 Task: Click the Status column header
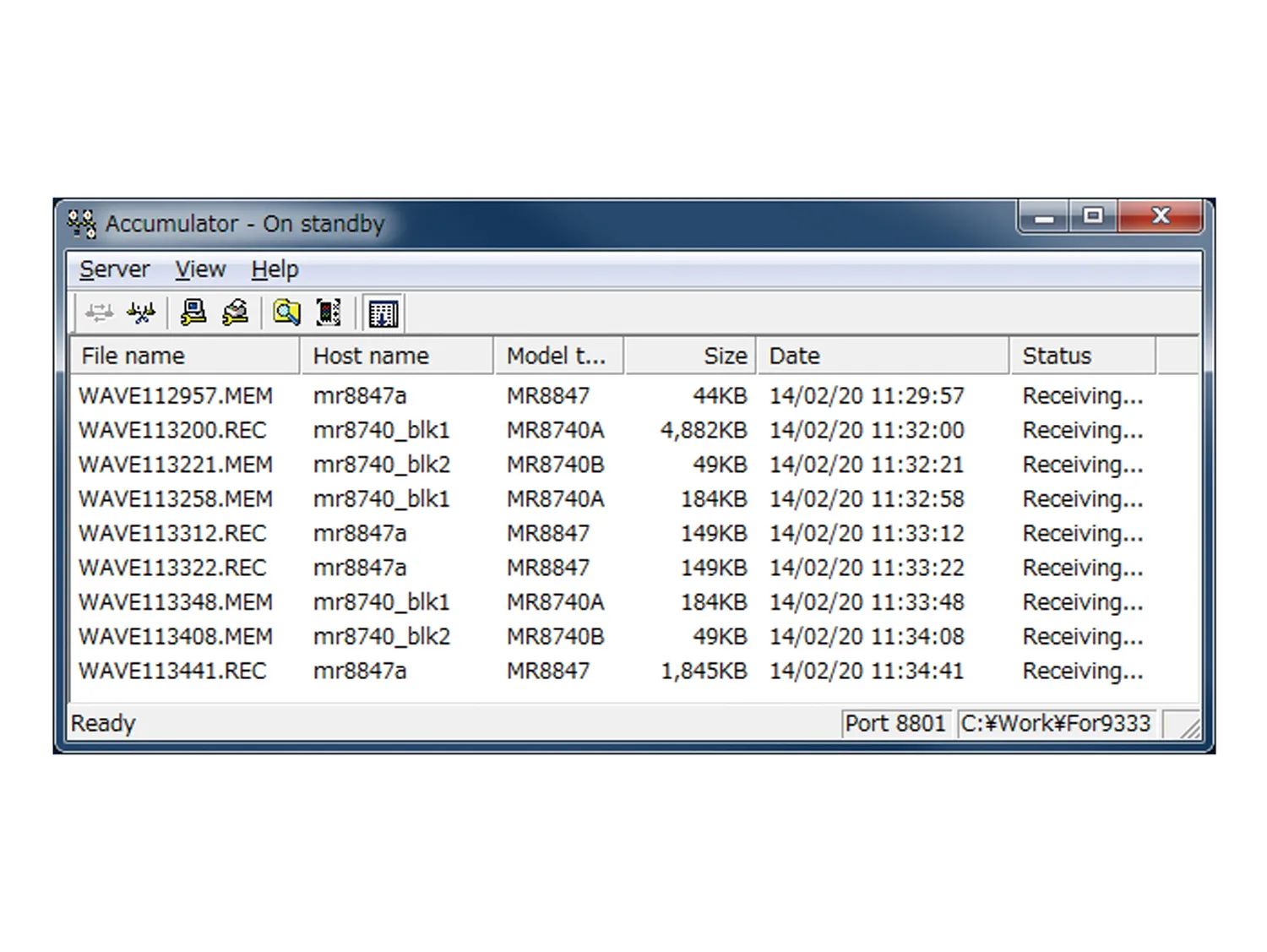coord(1083,356)
